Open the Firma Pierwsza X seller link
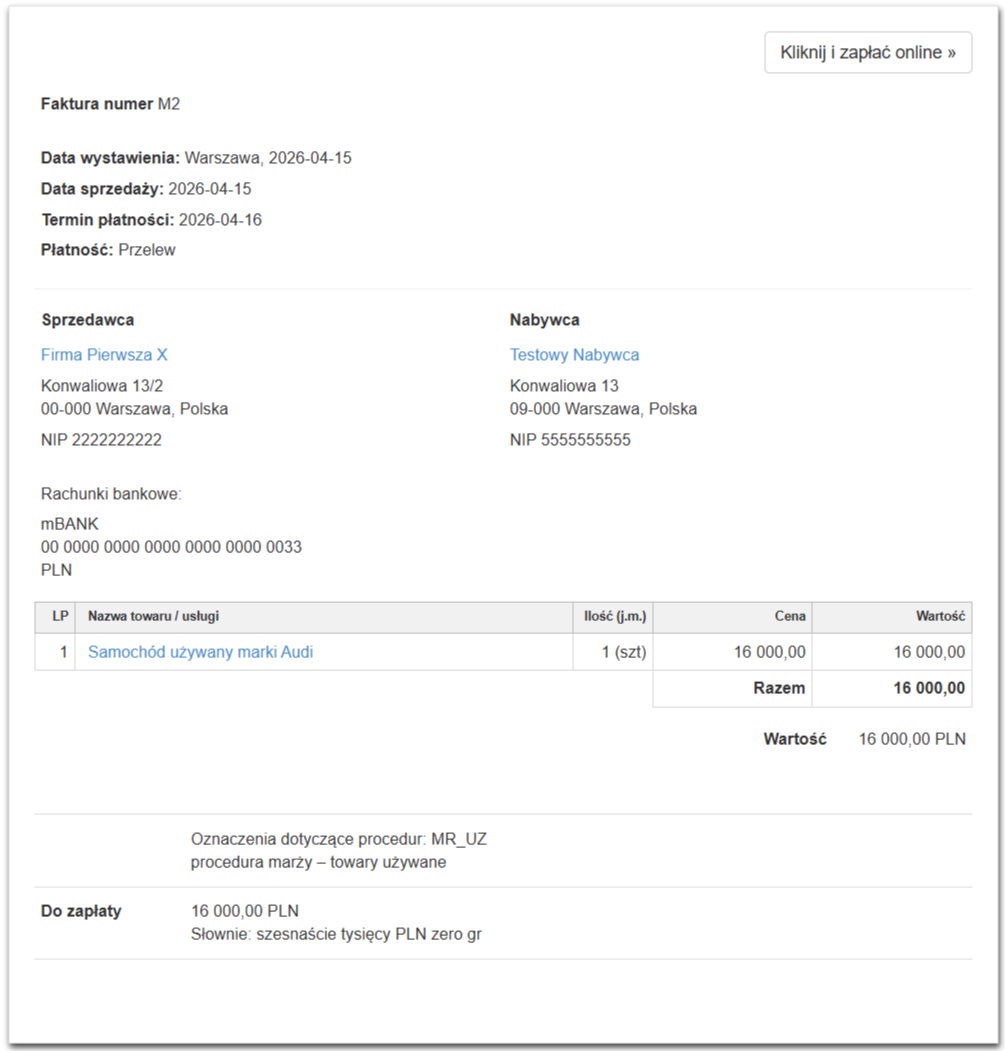The image size is (1005, 1051). click(104, 355)
